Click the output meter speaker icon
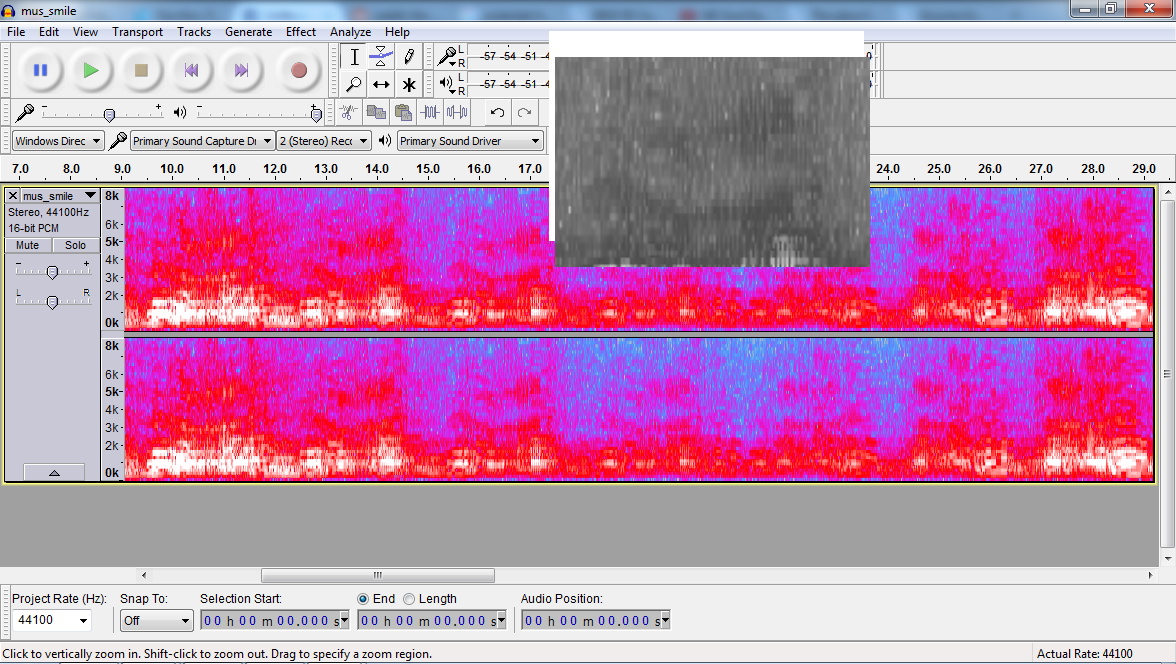Image resolution: width=1176 pixels, height=664 pixels. pyautogui.click(x=447, y=83)
